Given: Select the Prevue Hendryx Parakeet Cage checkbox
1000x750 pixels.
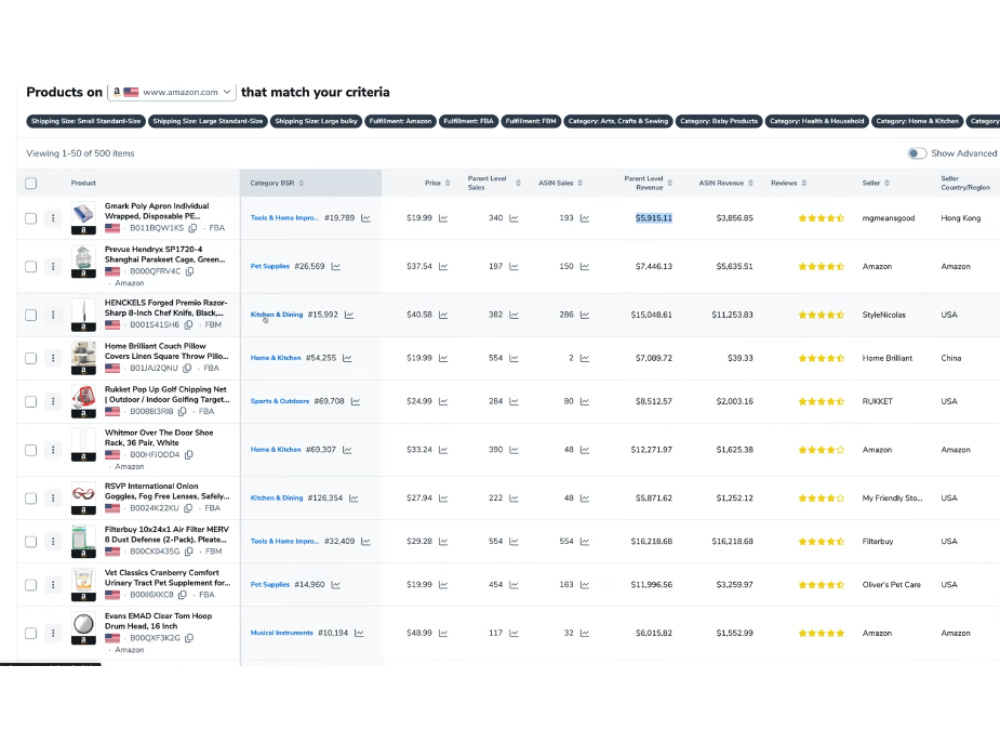Looking at the screenshot, I should coord(31,267).
